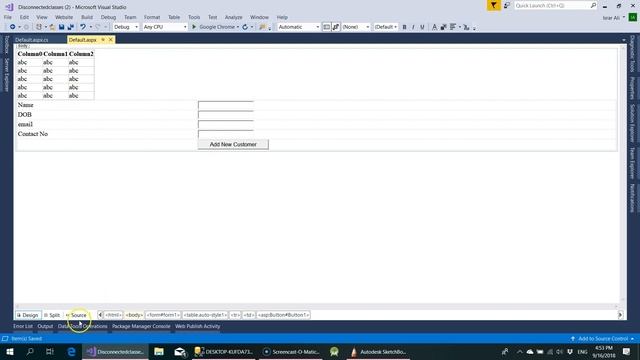Viewport: 640px width, 360px height.
Task: Toggle Underline formatting
Action: (x=422, y=27)
